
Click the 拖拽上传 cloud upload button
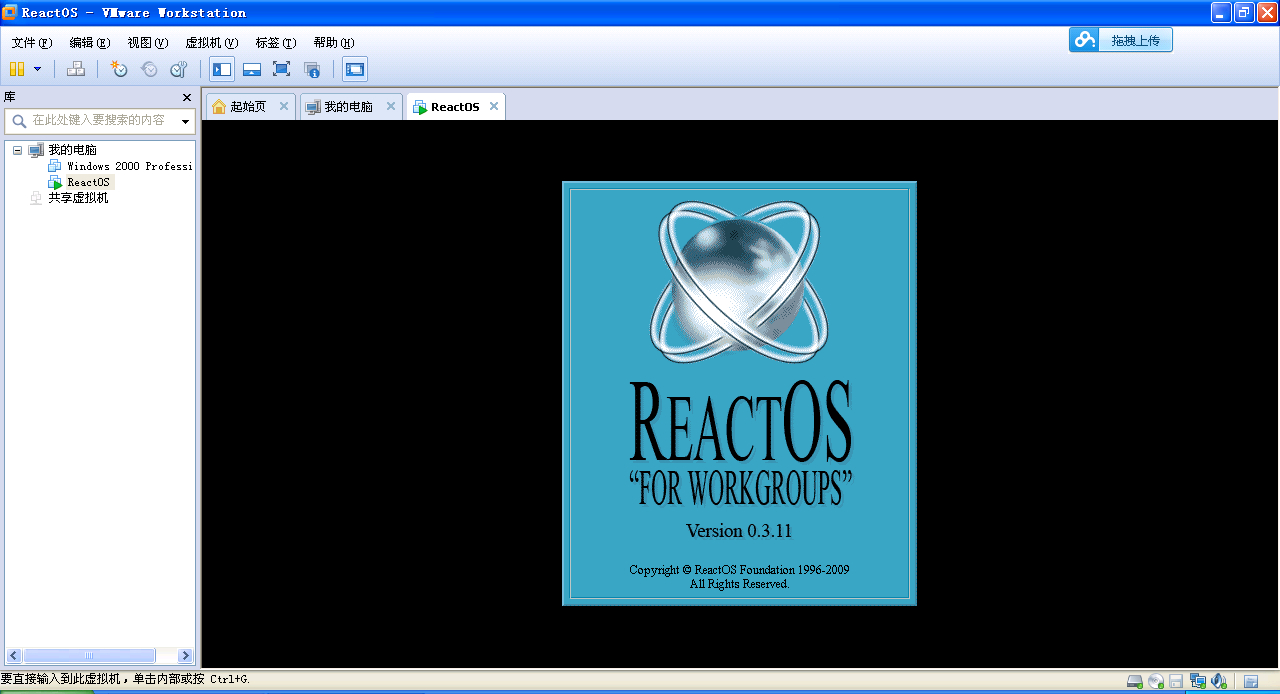pos(1121,40)
